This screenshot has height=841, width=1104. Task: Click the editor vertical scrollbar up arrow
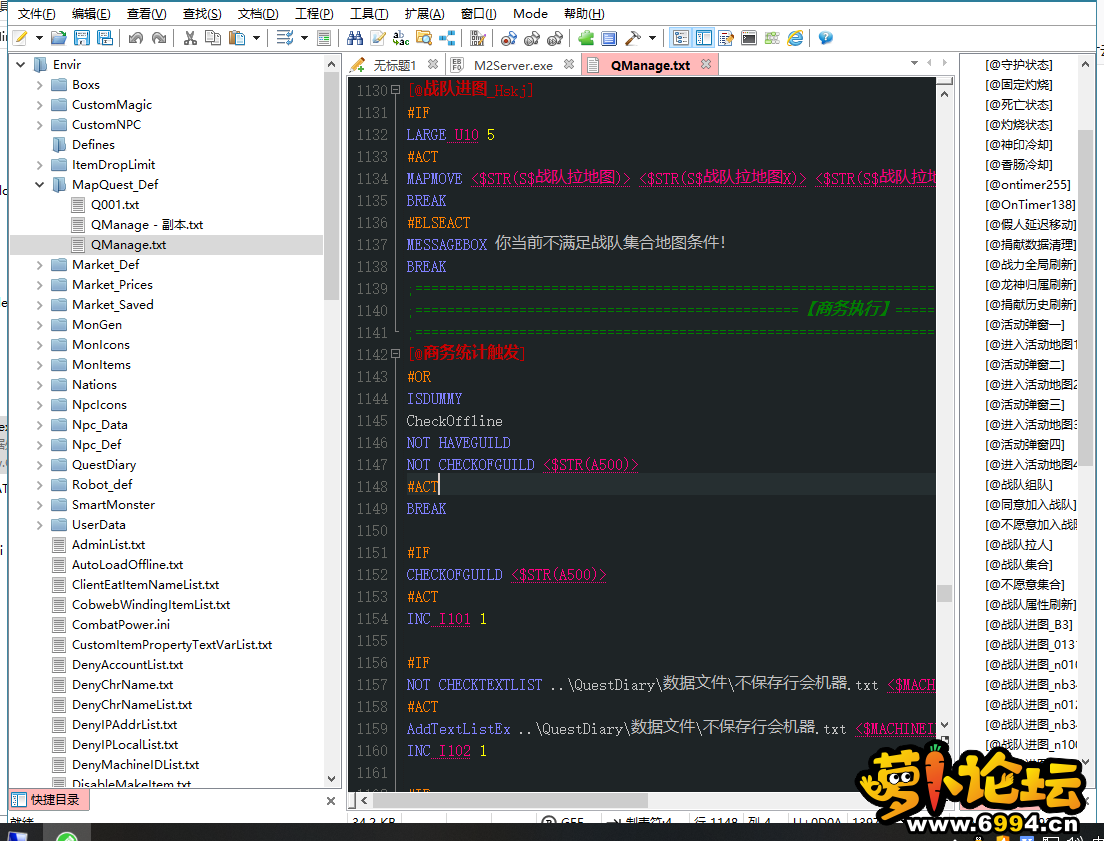point(944,94)
